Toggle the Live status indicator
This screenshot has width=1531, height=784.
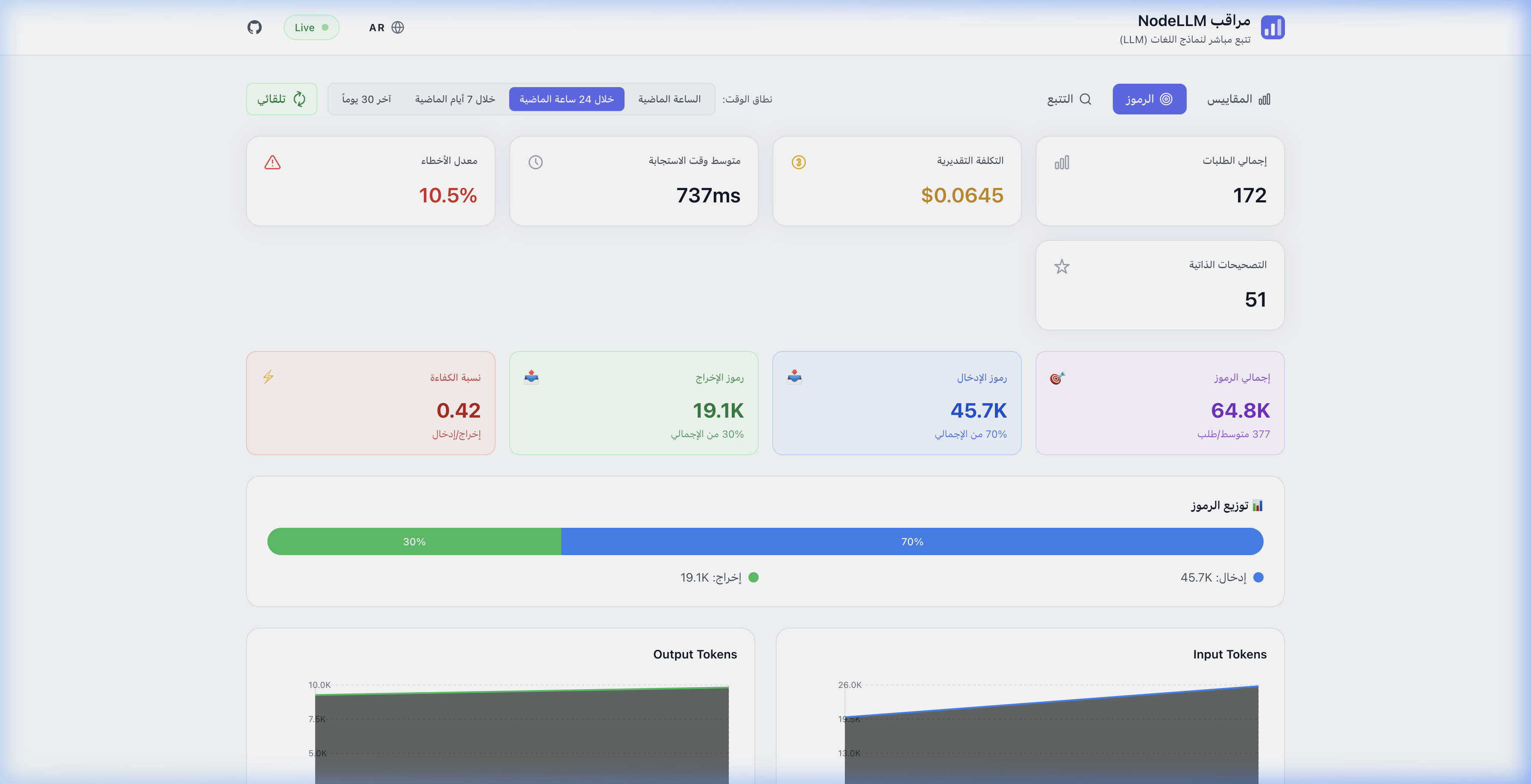(311, 27)
